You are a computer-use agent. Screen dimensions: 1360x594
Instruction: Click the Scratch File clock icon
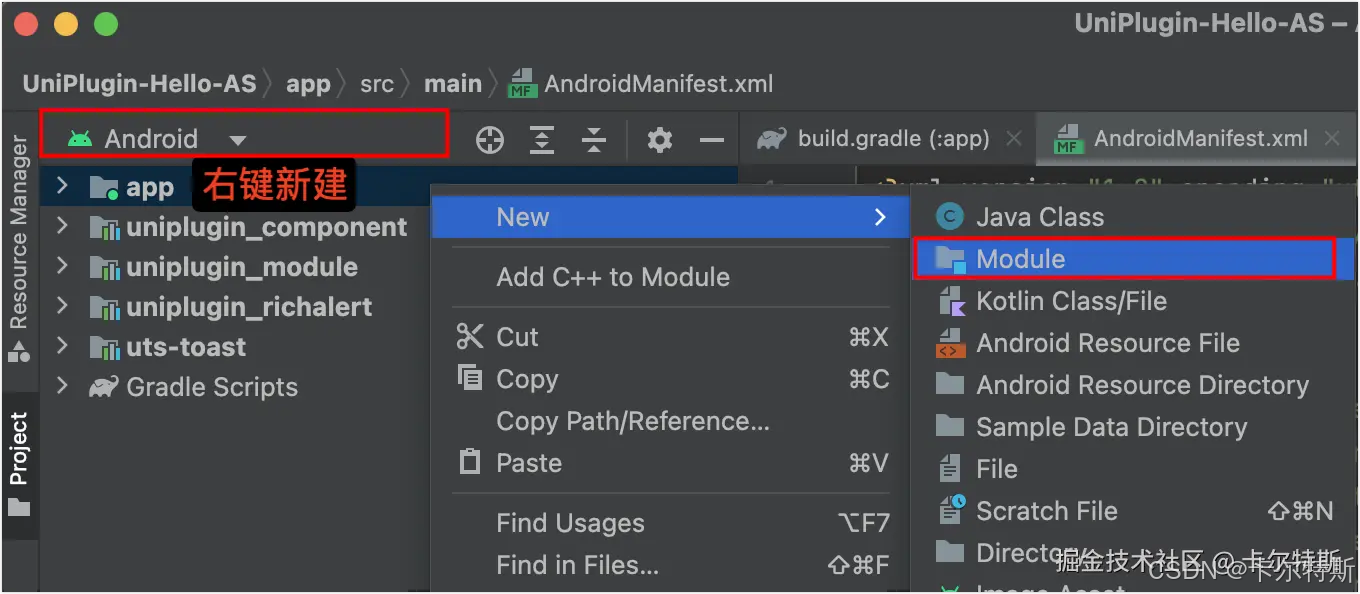950,510
